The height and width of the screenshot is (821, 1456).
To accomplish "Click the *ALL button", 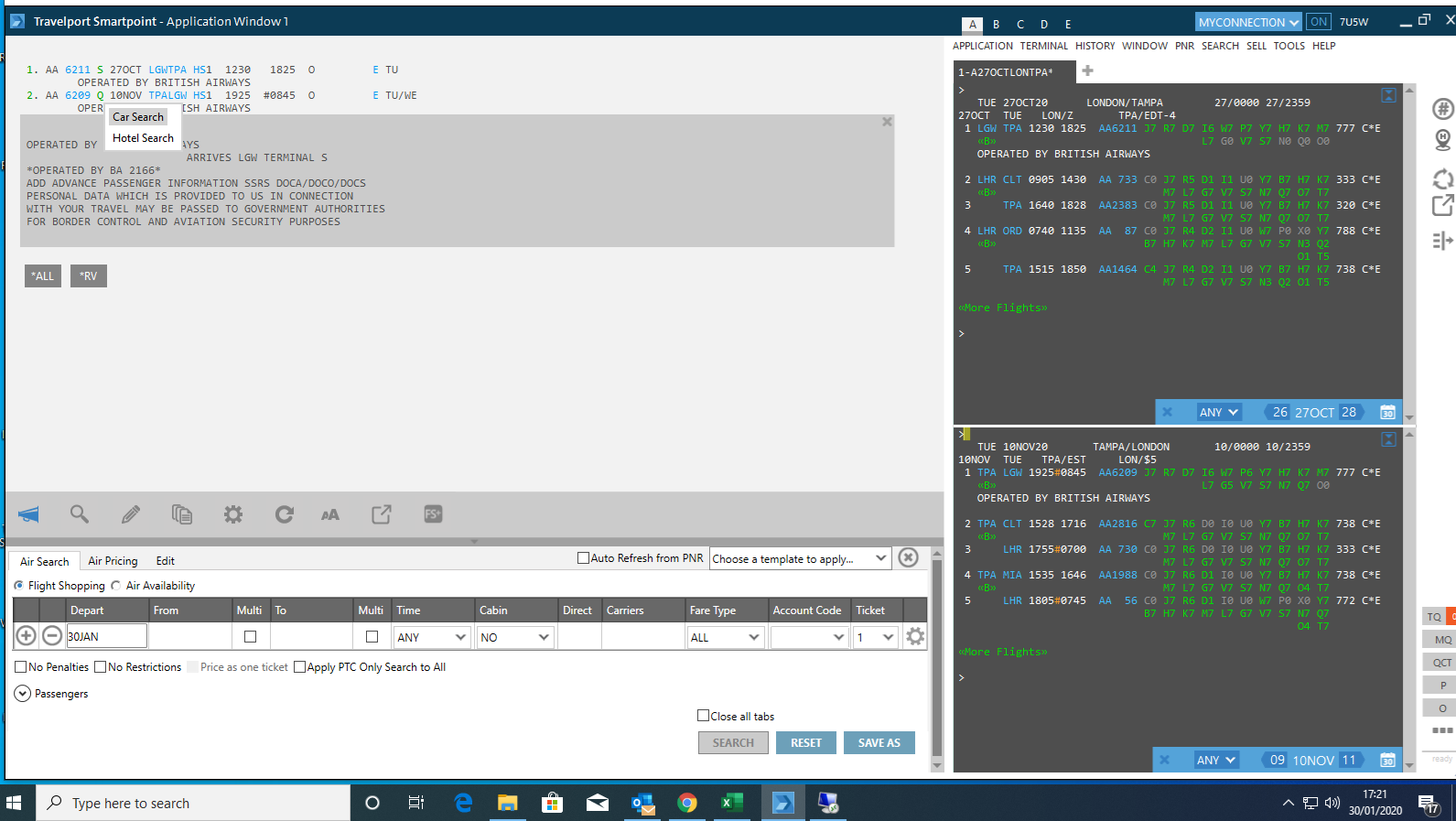I will [x=43, y=275].
